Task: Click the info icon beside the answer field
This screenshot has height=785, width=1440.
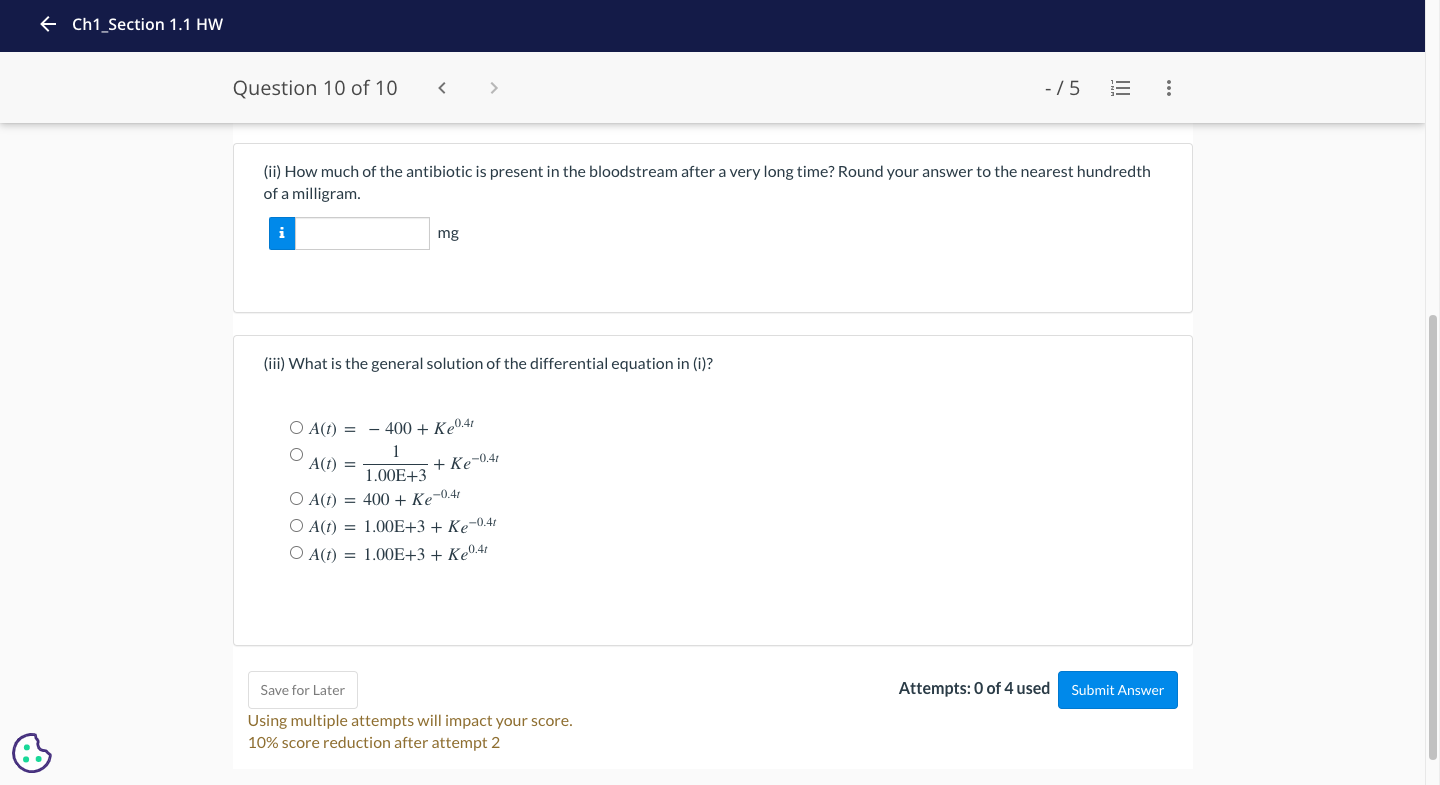Action: 282,233
